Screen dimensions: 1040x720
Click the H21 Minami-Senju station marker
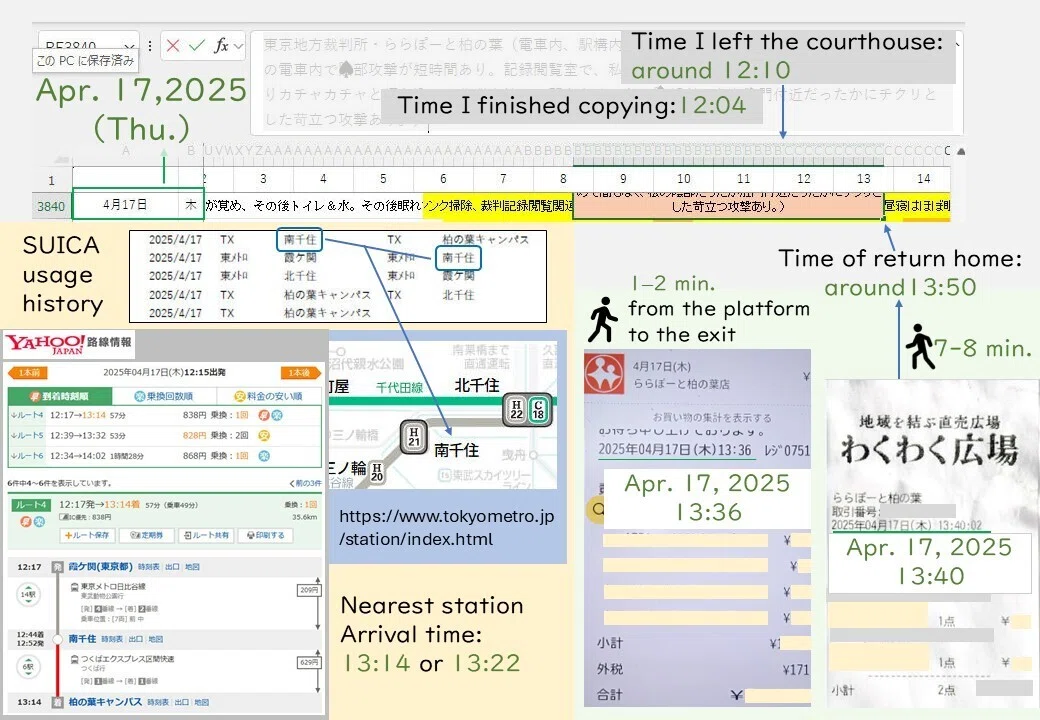point(414,437)
